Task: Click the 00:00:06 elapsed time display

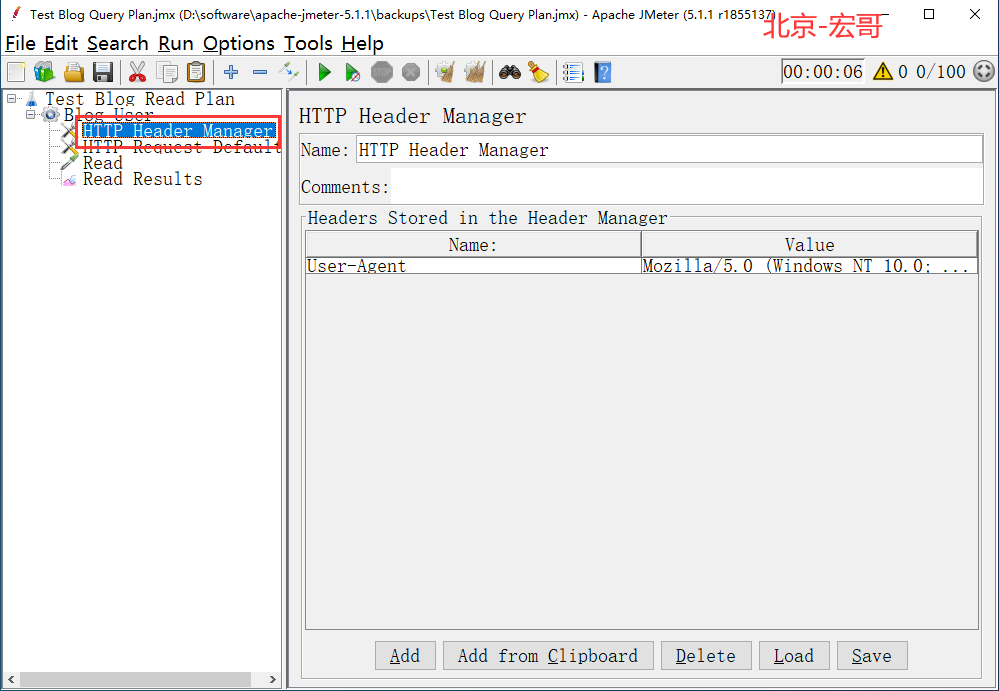Action: 823,71
